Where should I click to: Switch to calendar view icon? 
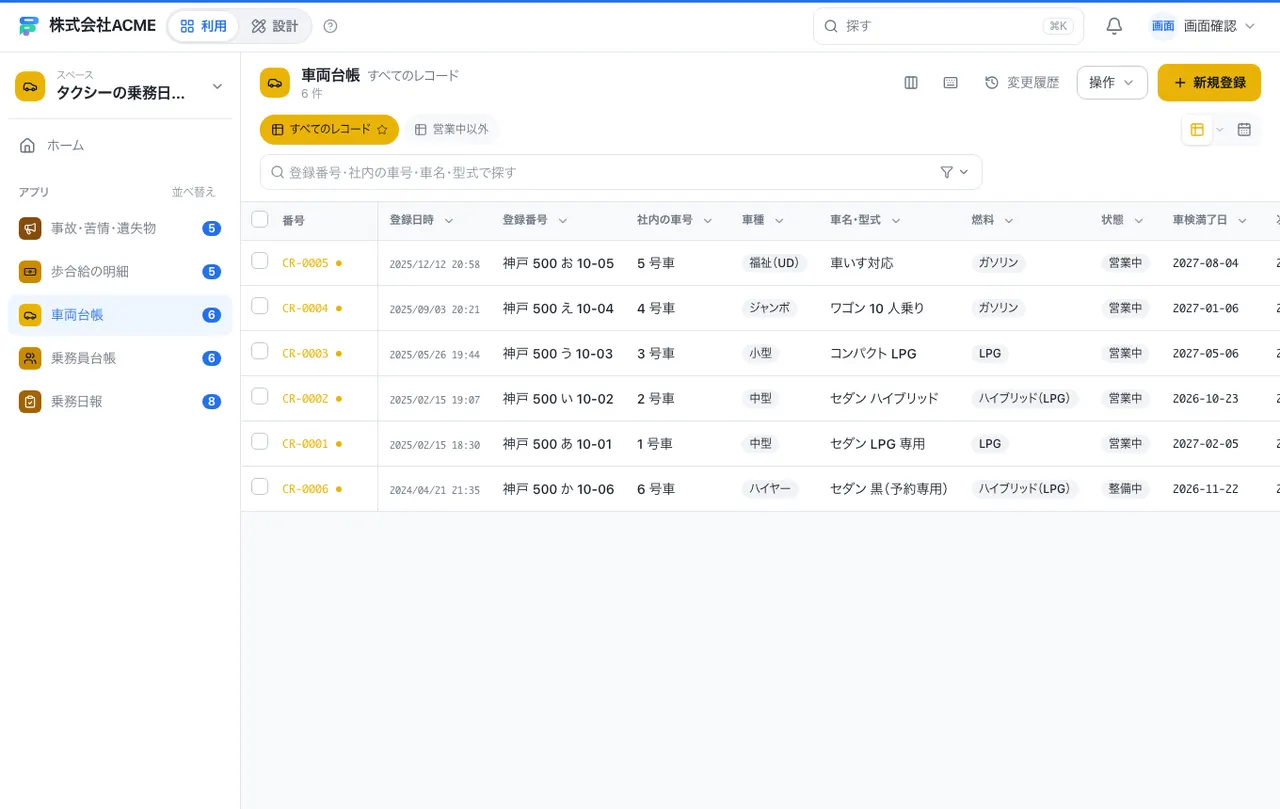pyautogui.click(x=1244, y=129)
